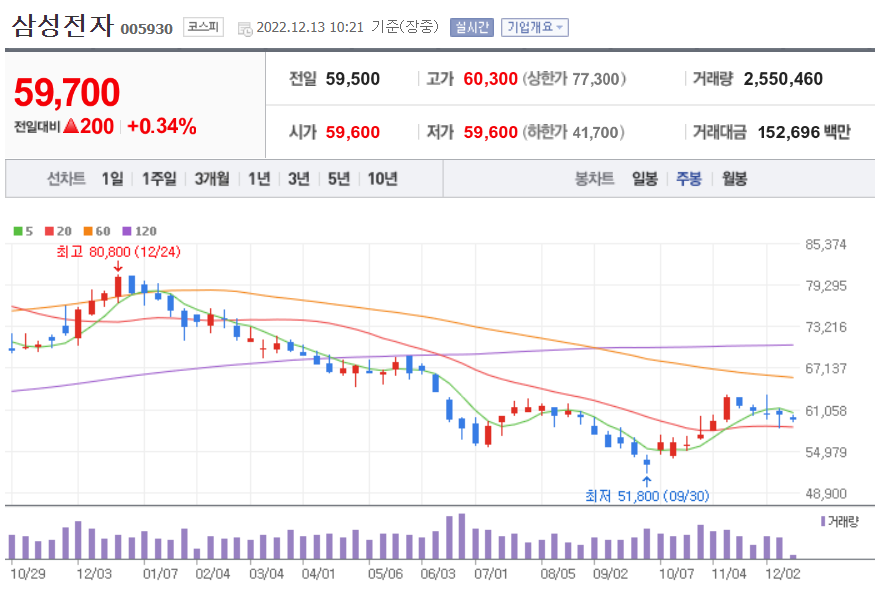Image resolution: width=880 pixels, height=589 pixels.
Task: Click the 하한가 41,700 lower limit text
Action: [x=574, y=132]
